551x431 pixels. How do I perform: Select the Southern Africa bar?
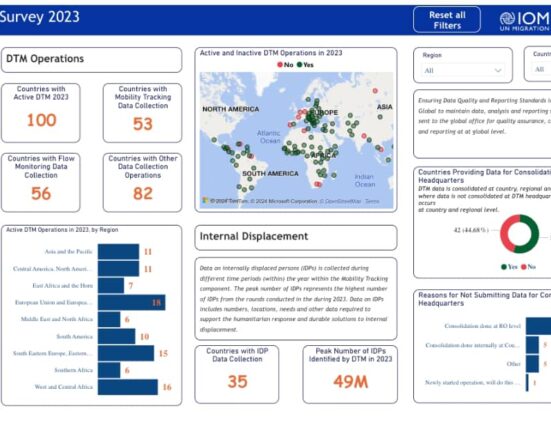109,370
